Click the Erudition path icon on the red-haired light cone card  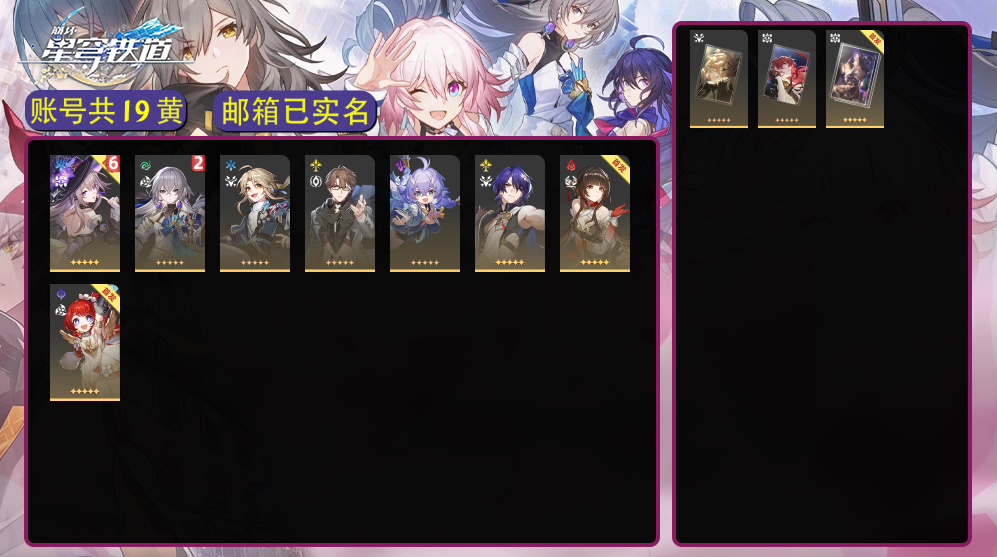click(767, 38)
